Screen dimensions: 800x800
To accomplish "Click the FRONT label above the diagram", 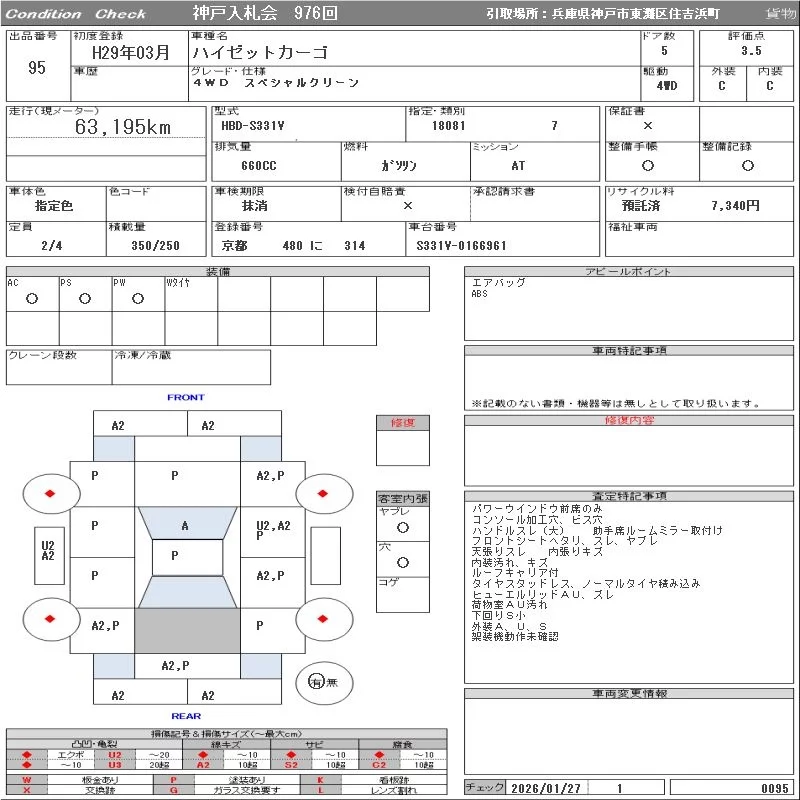I will [186, 397].
